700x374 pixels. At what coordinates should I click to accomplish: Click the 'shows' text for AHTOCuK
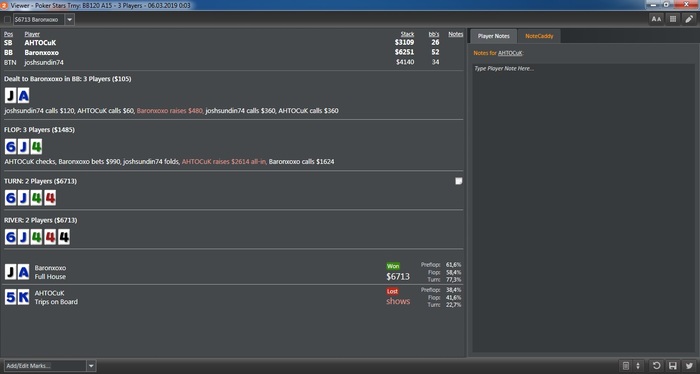pyautogui.click(x=398, y=301)
